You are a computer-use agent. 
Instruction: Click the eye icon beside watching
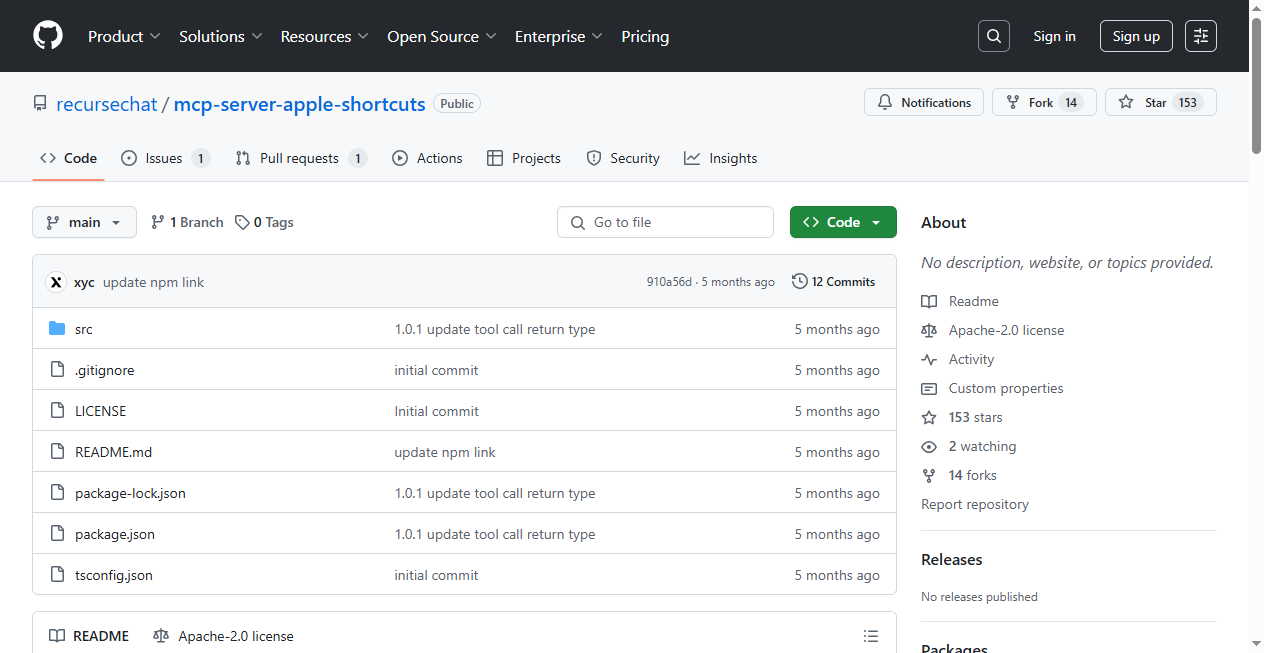(x=929, y=446)
